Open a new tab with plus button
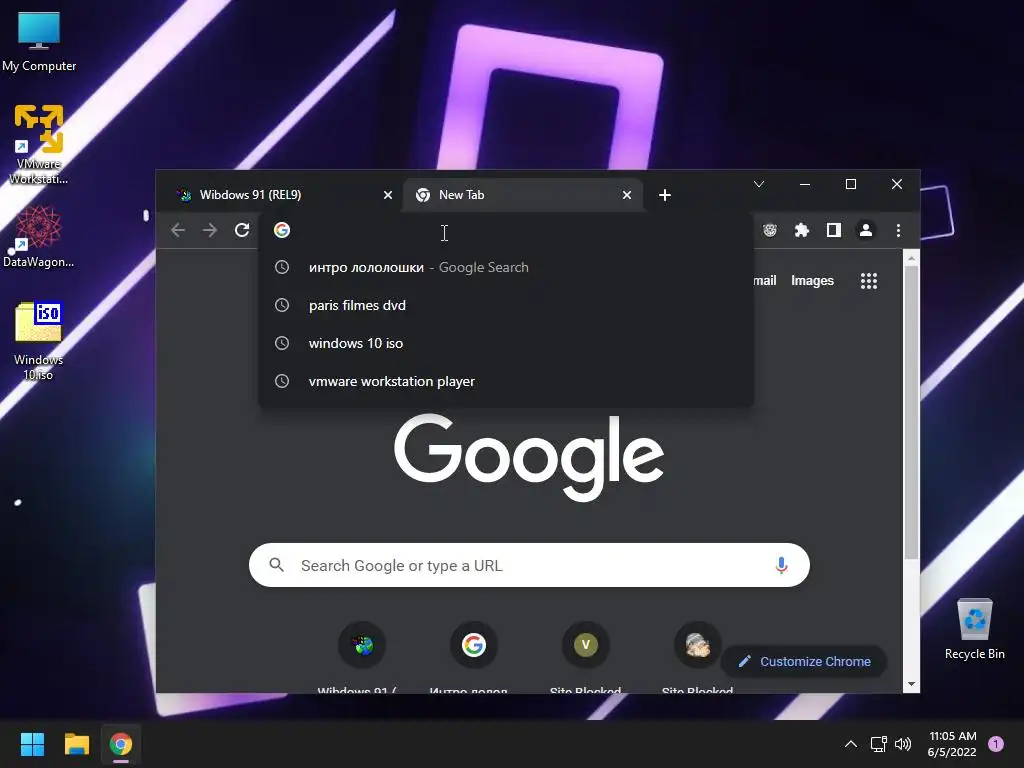This screenshot has width=1024, height=768. tap(665, 195)
